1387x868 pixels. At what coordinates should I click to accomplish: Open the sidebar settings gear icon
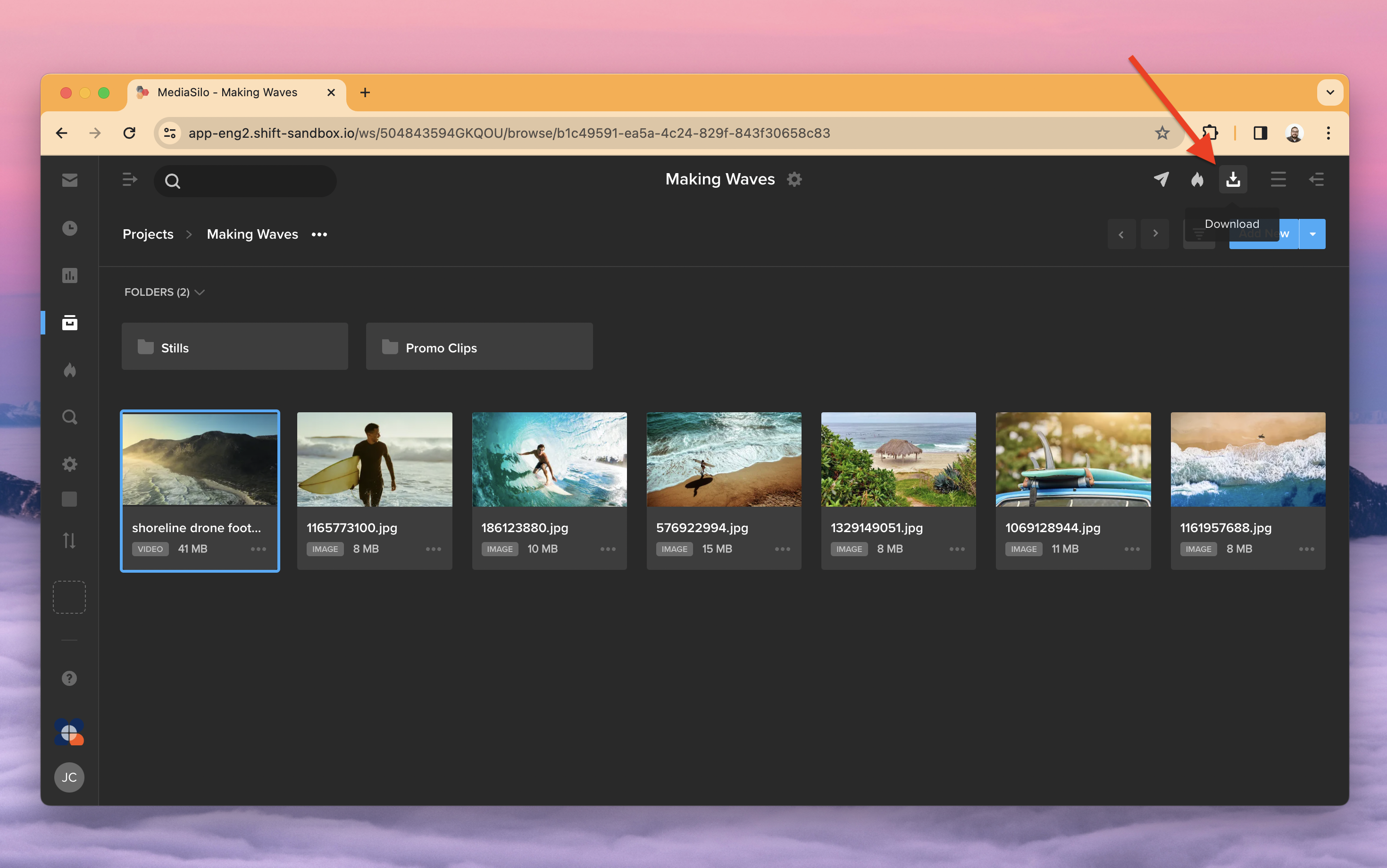(x=69, y=464)
